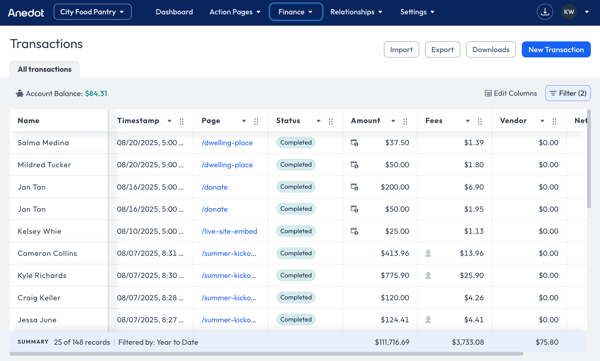Click person icon in Jessa June fees cell
This screenshot has height=361, width=600.
click(428, 320)
